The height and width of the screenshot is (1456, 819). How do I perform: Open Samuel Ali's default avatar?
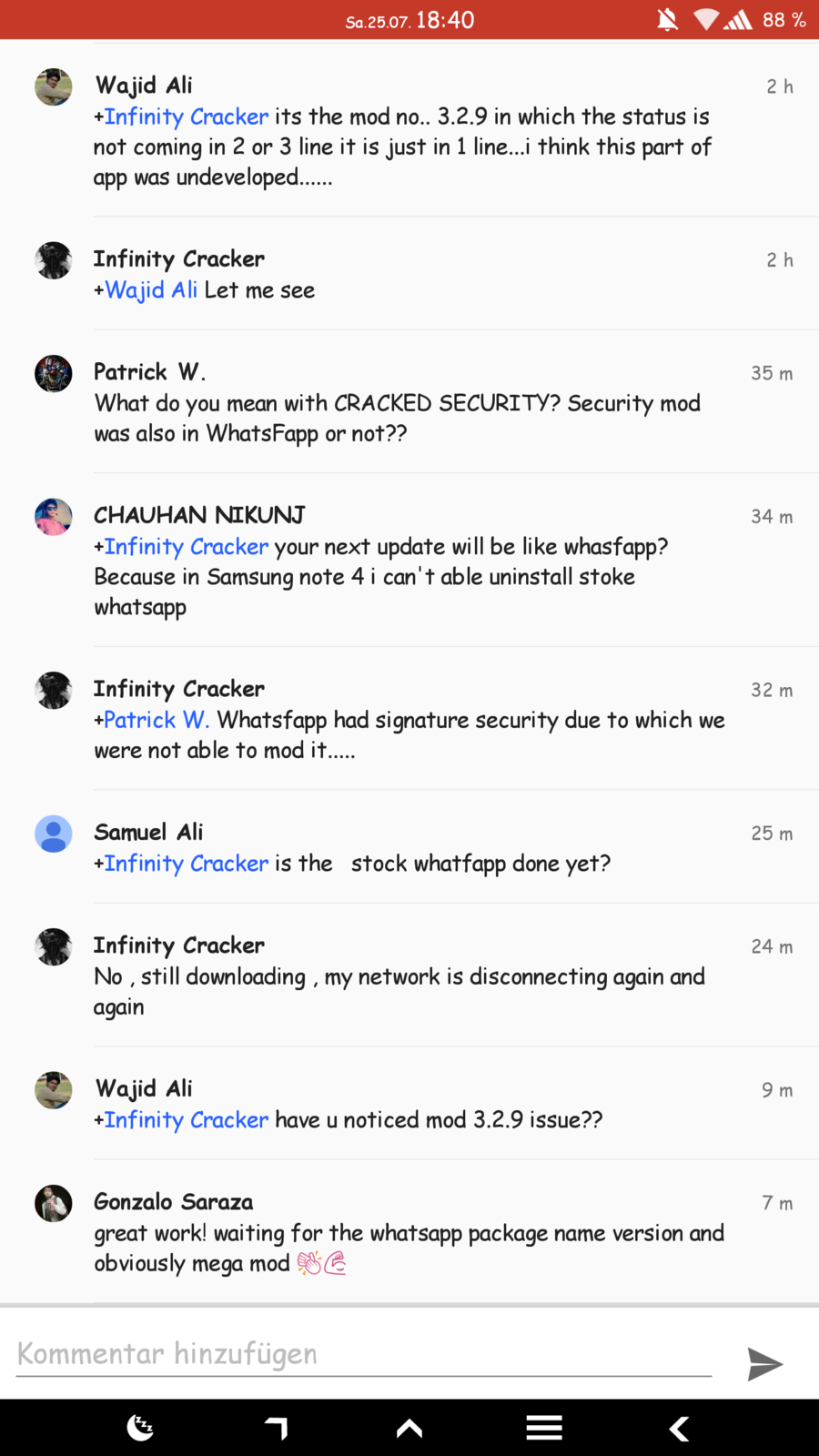pos(54,834)
